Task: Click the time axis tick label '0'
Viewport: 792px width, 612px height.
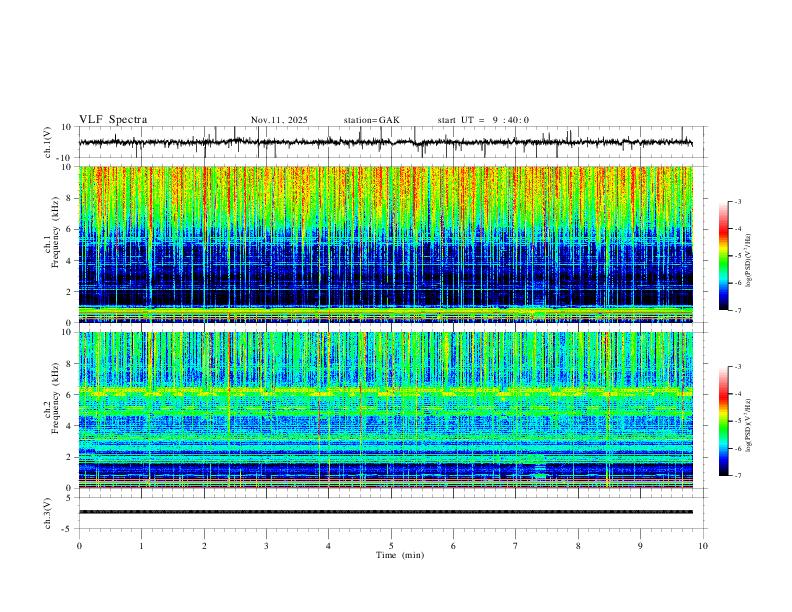Action: tap(79, 546)
